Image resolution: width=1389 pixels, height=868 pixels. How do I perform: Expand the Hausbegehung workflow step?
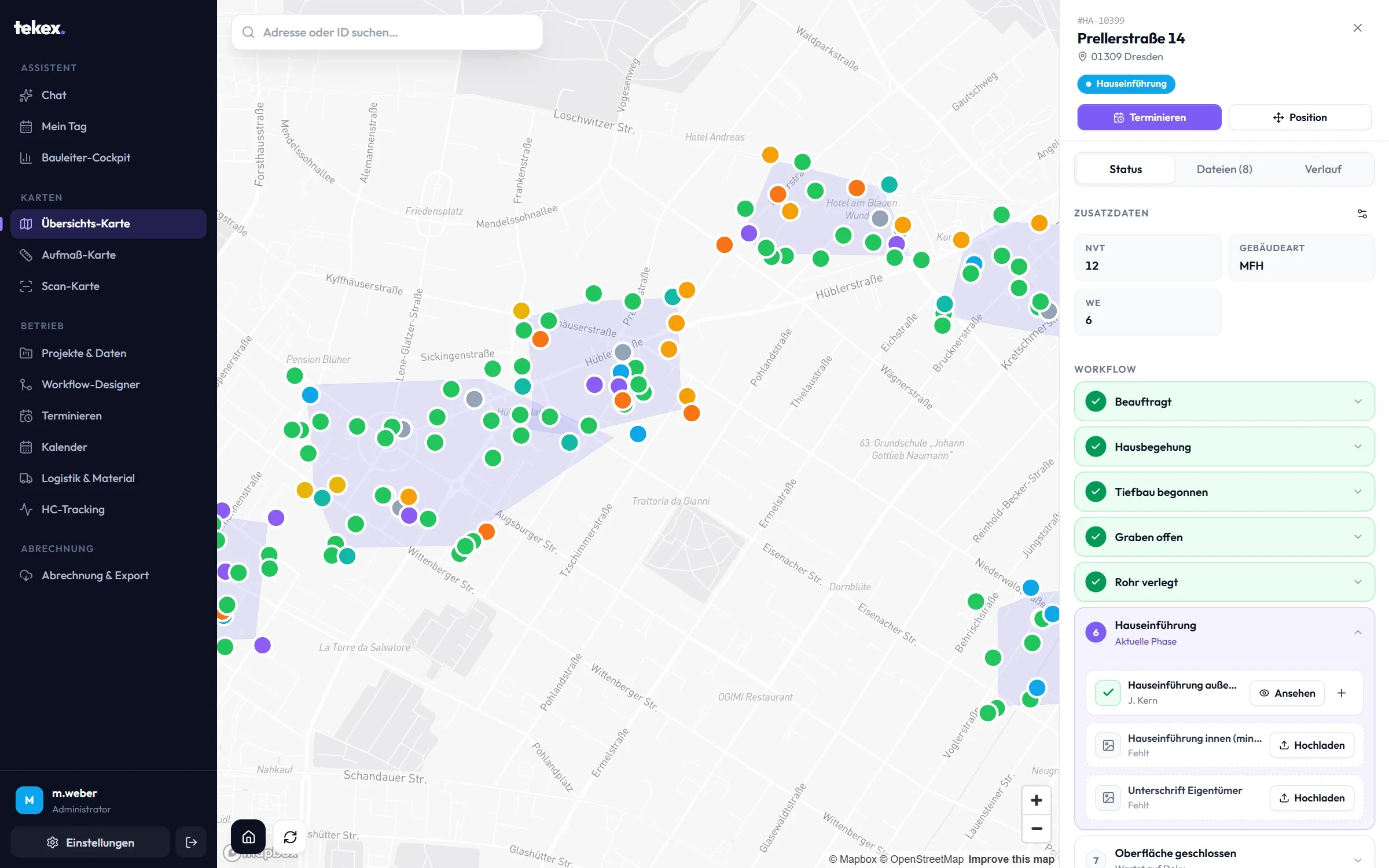tap(1225, 447)
